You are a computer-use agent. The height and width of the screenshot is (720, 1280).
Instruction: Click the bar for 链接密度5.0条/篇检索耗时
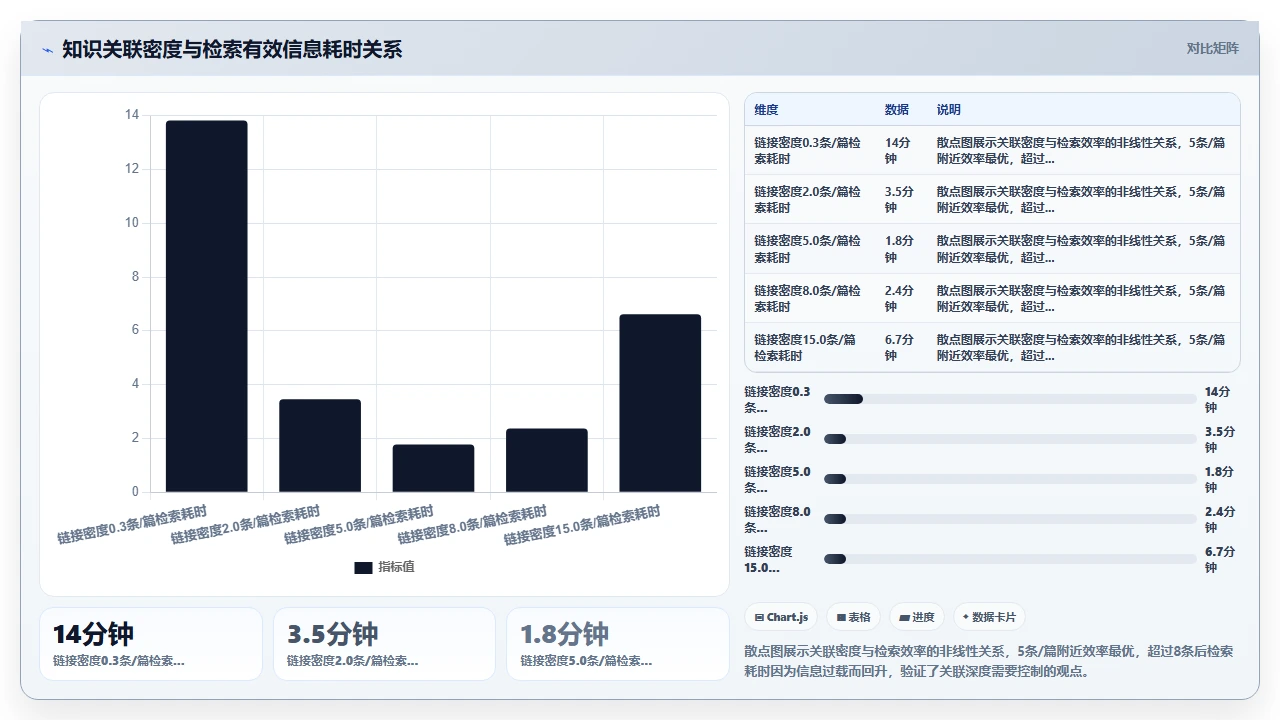tap(433, 468)
